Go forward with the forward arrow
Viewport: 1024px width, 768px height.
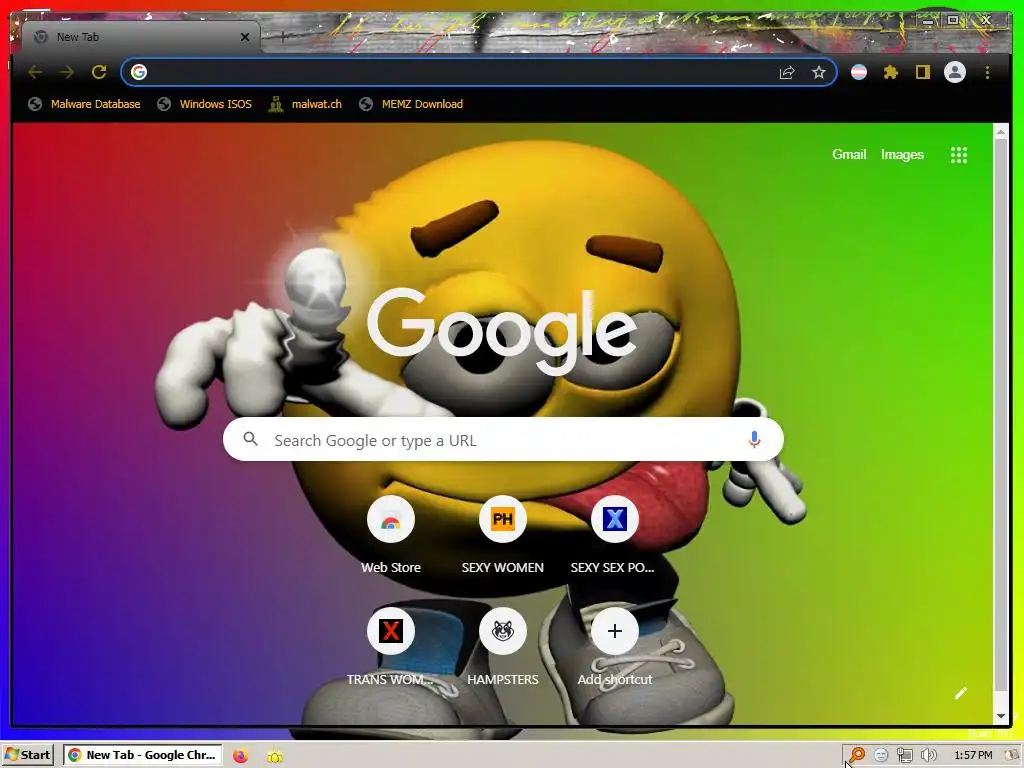[67, 72]
